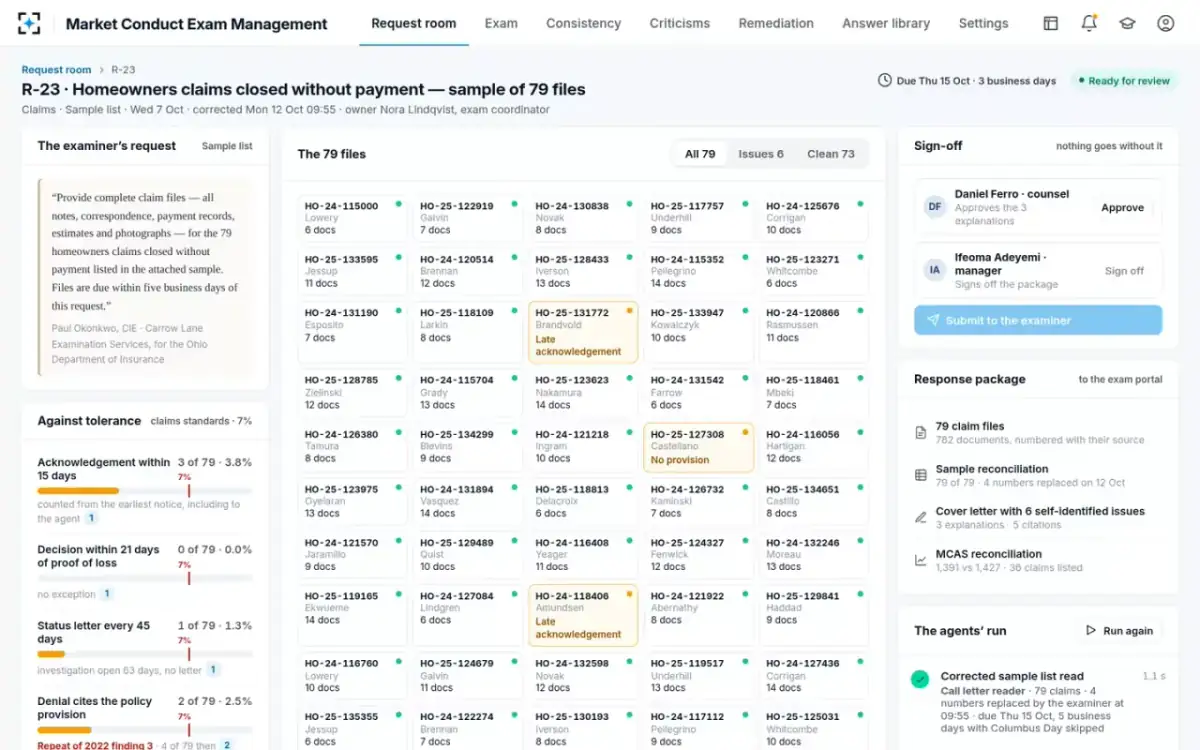Open the MCAS reconciliation package item

(1038, 560)
